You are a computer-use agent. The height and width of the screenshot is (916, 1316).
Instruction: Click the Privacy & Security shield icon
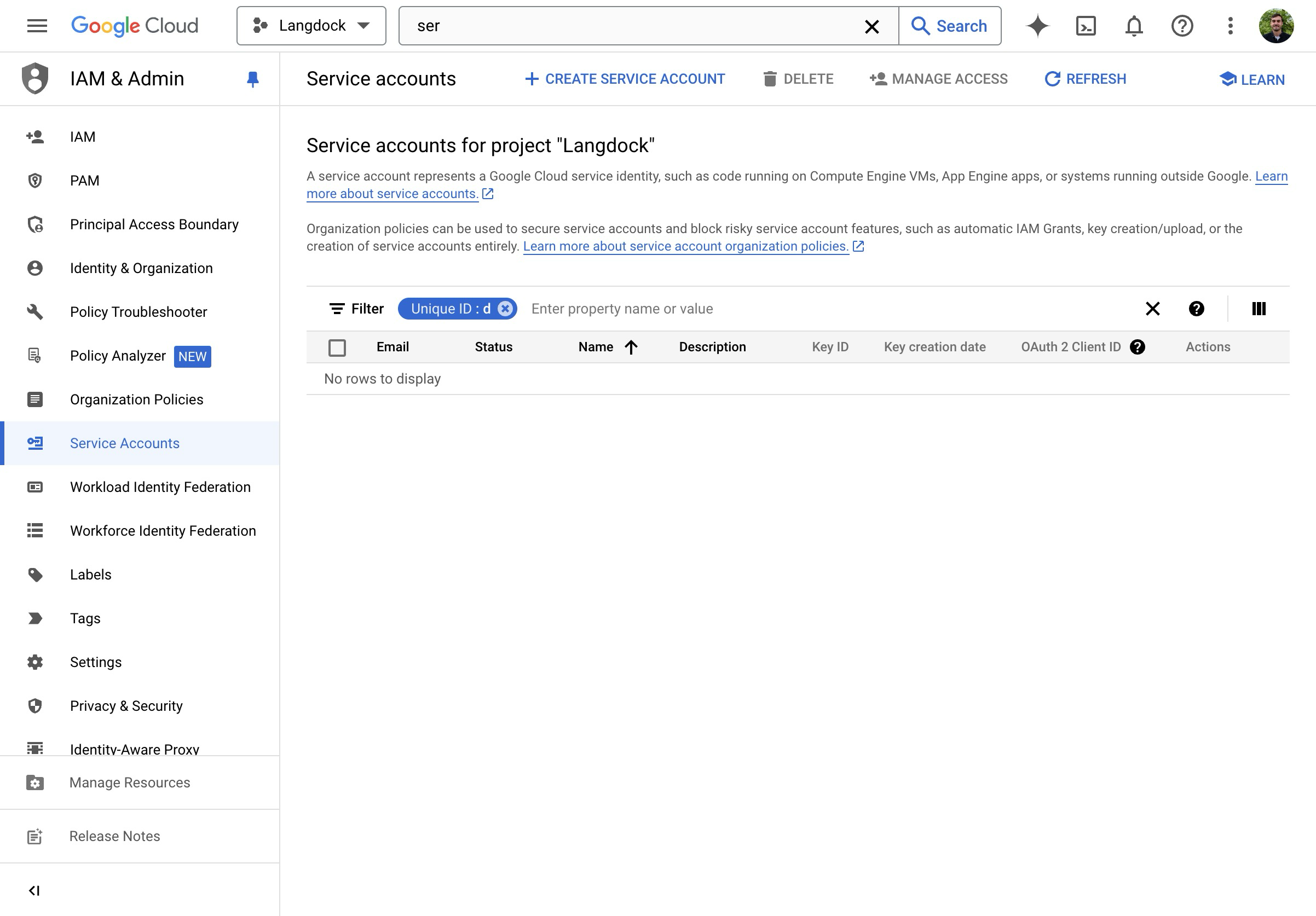pos(35,706)
